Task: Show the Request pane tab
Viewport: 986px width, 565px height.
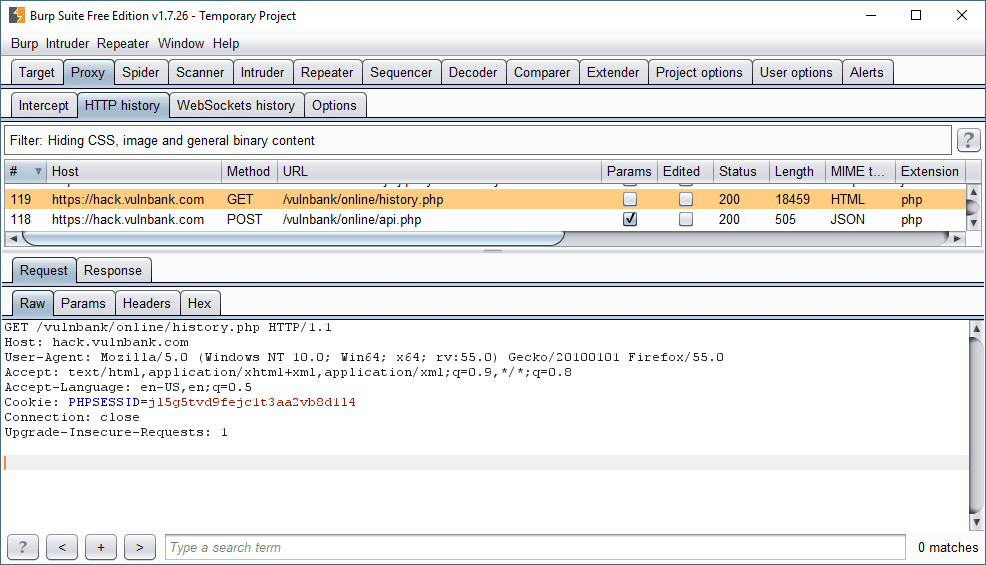Action: click(x=43, y=271)
